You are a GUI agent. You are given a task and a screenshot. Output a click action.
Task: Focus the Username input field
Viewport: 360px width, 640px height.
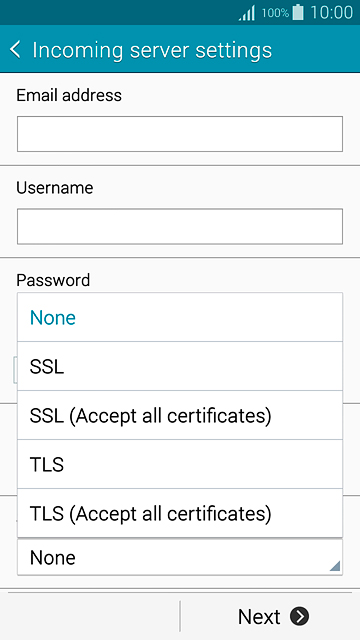180,227
